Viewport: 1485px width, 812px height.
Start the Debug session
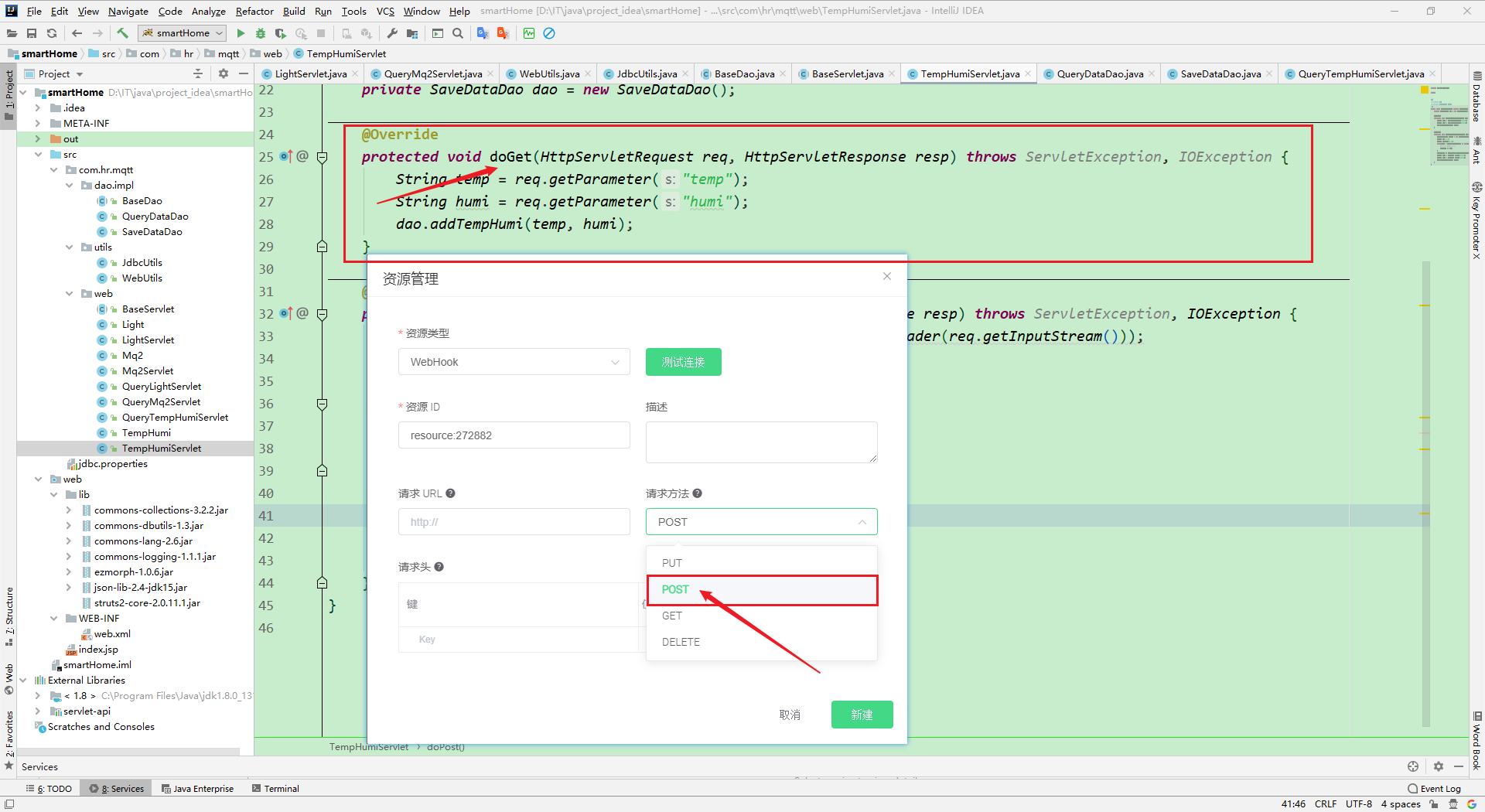coord(261,33)
